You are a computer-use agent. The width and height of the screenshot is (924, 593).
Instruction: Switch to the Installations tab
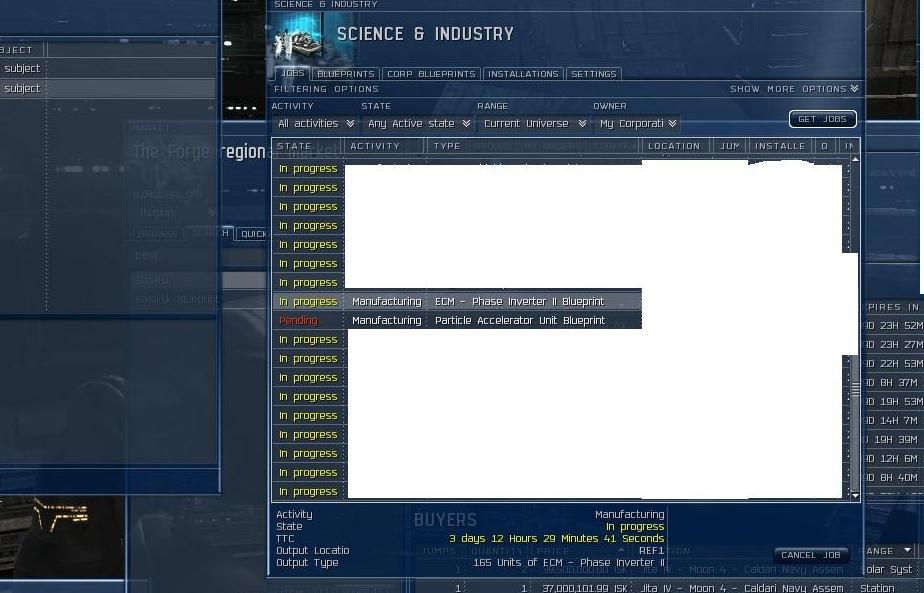(523, 74)
